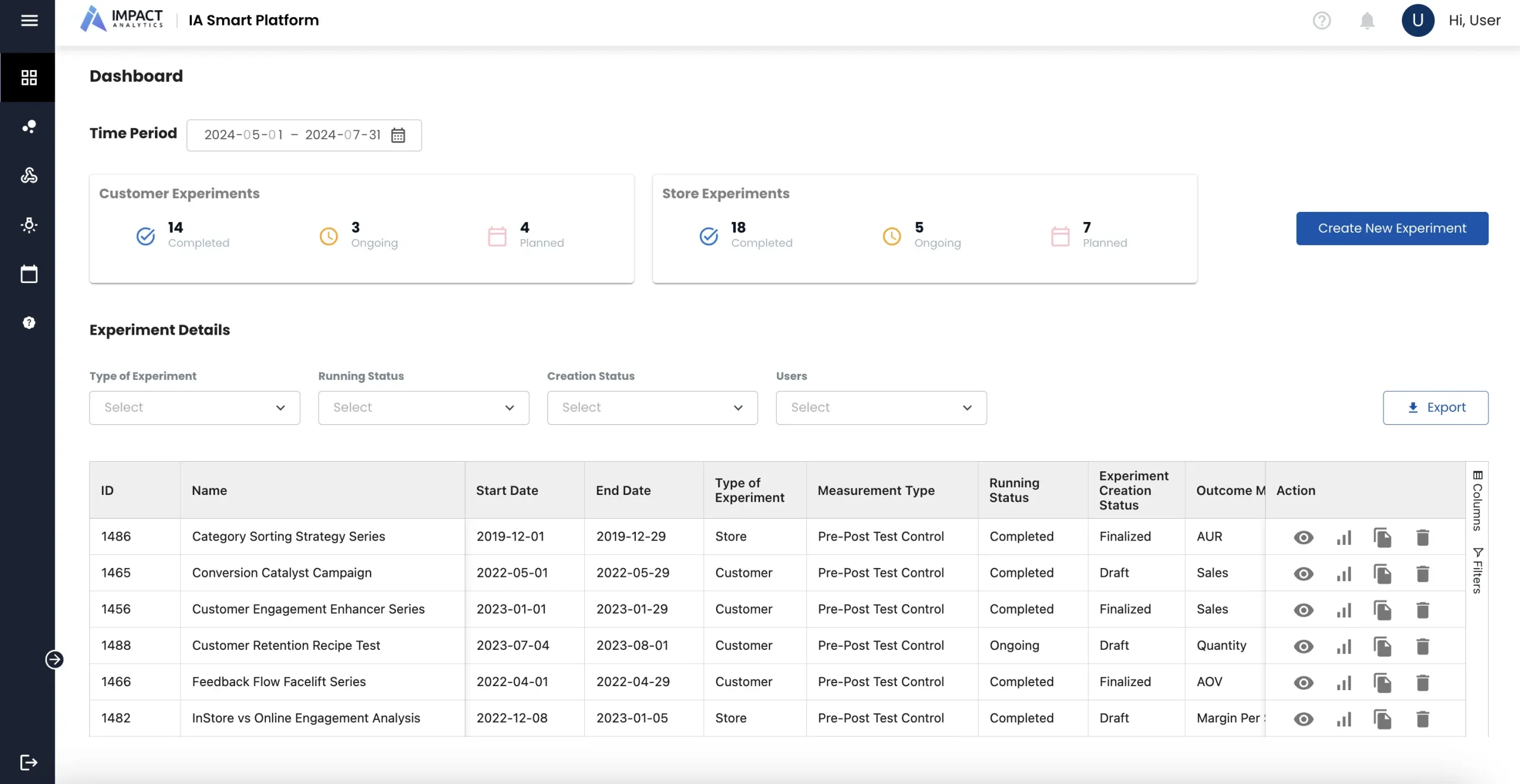Image resolution: width=1520 pixels, height=784 pixels.
Task: Open the calendar icon in the left sidebar
Action: (x=28, y=274)
